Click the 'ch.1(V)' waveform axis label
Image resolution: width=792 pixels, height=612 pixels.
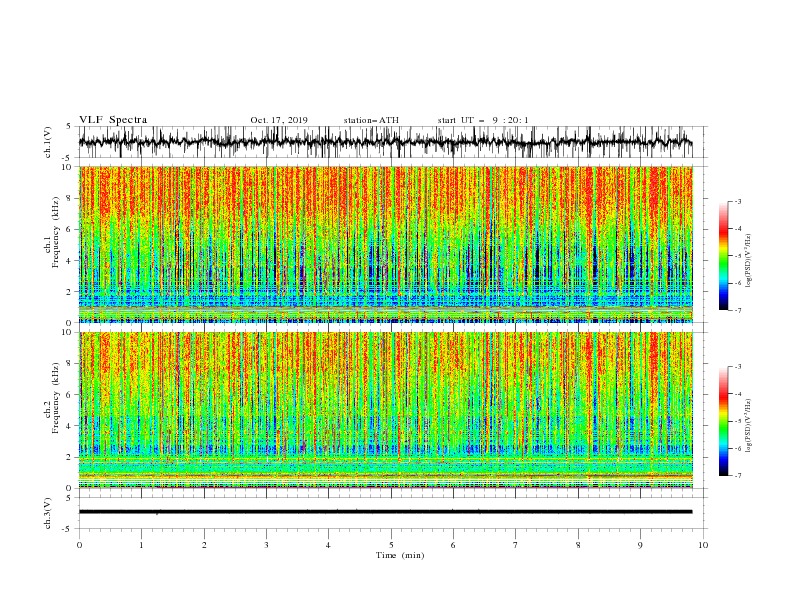coord(48,142)
